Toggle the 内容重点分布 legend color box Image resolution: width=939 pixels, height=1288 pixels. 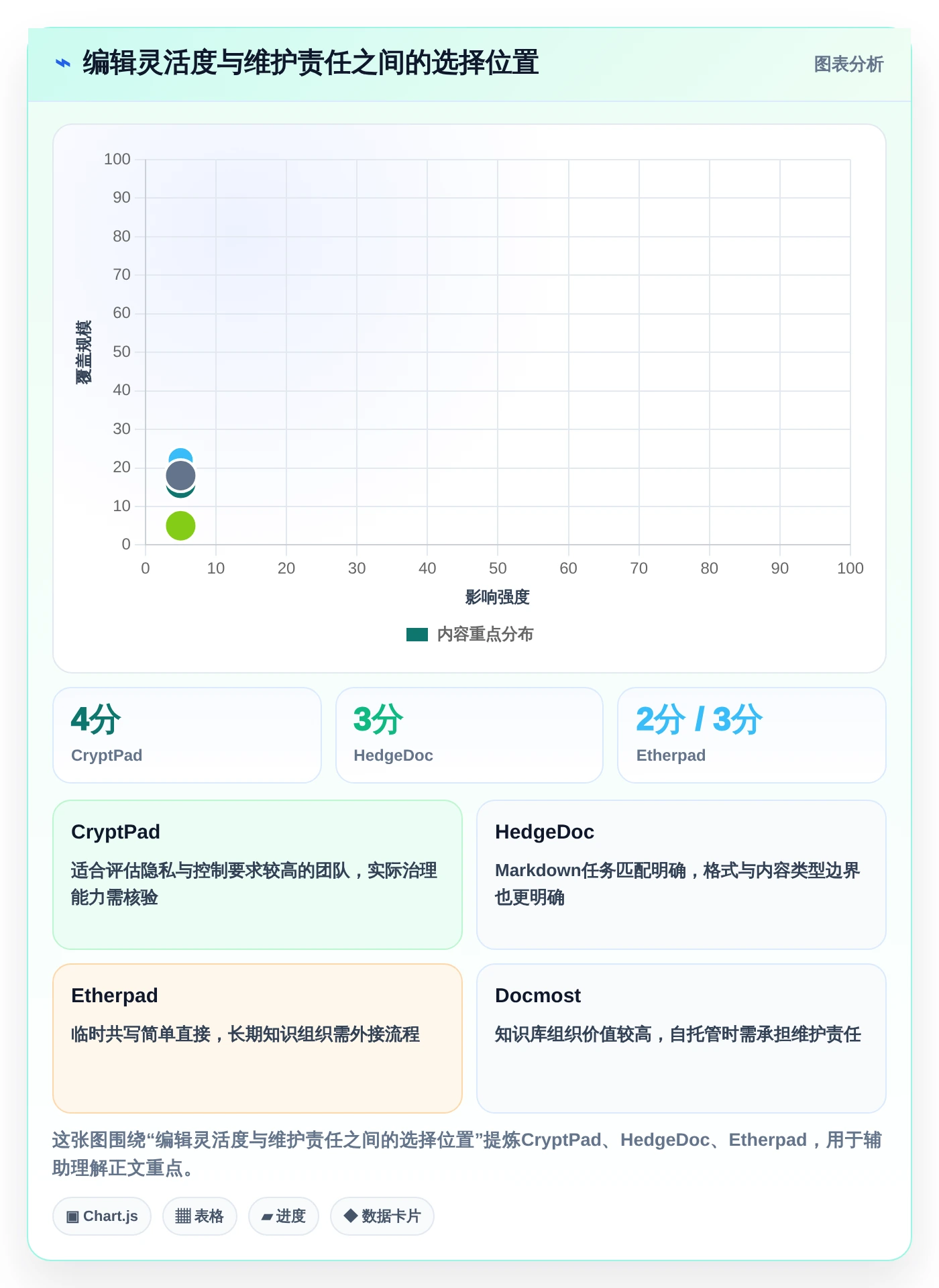[x=417, y=635]
